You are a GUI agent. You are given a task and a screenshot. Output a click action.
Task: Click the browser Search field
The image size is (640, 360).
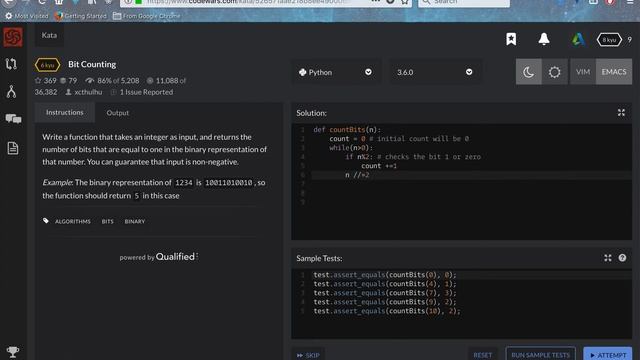coord(464,3)
